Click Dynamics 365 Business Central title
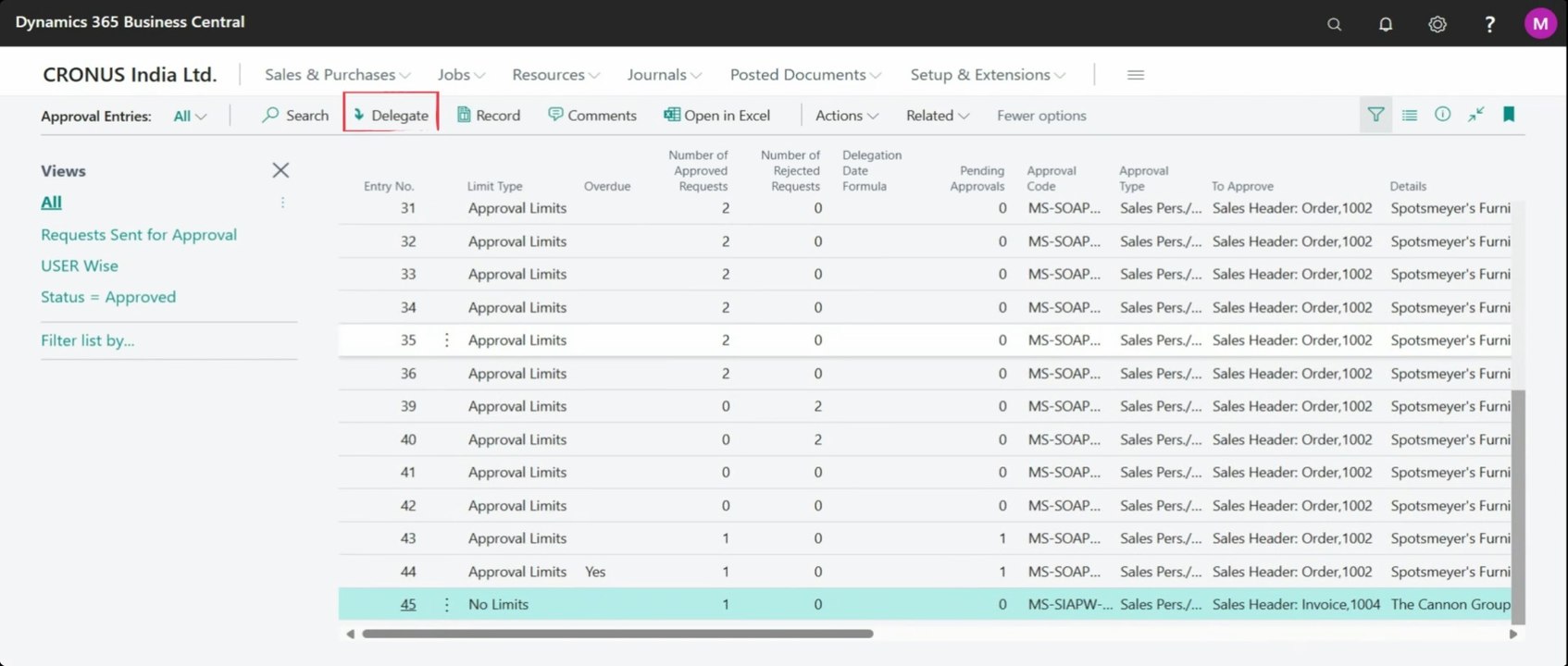Viewport: 1568px width, 666px height. 131,22
